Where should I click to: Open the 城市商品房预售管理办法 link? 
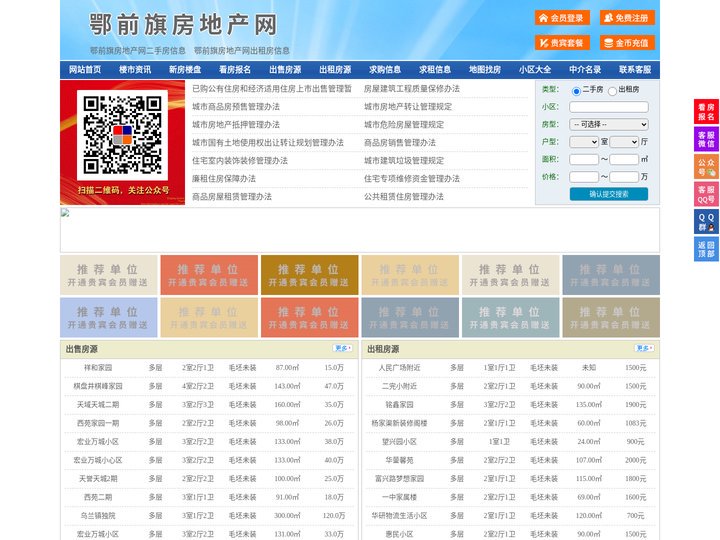click(x=236, y=107)
